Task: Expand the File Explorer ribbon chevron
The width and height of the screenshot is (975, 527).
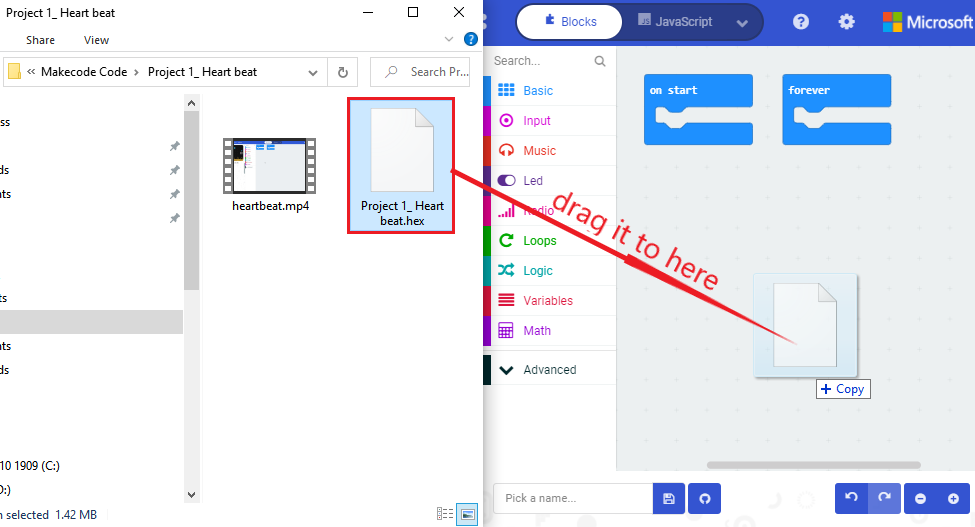Action: click(449, 39)
